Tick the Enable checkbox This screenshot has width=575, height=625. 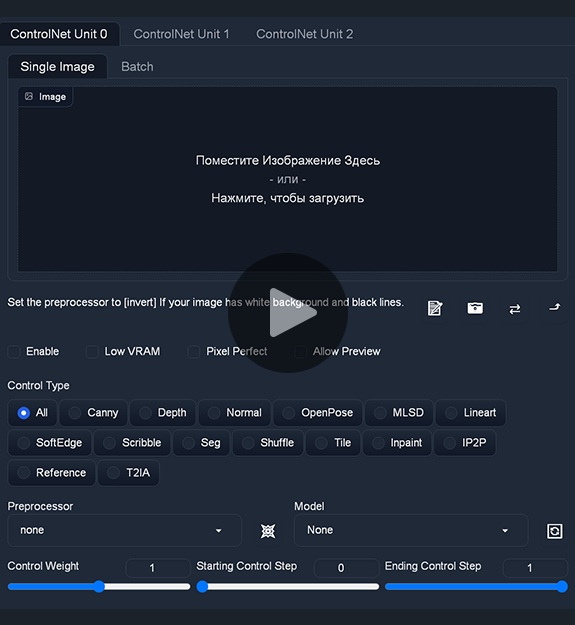click(x=14, y=352)
